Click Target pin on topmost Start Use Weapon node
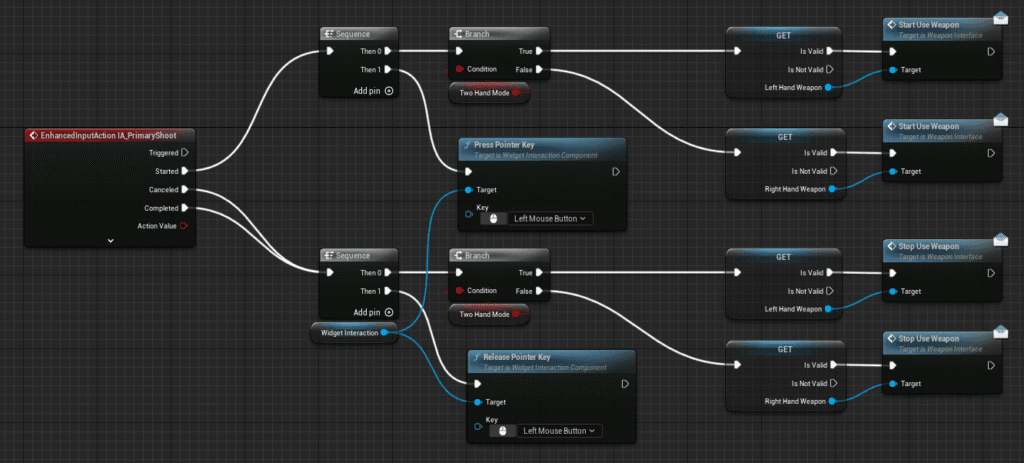The width and height of the screenshot is (1024, 463). click(892, 70)
